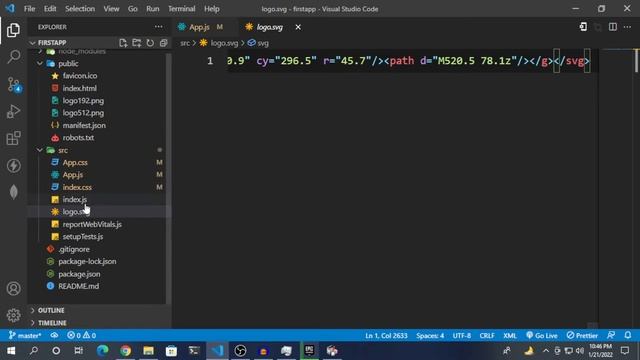Open the Go menu
The height and width of the screenshot is (360, 640).
(133, 9)
